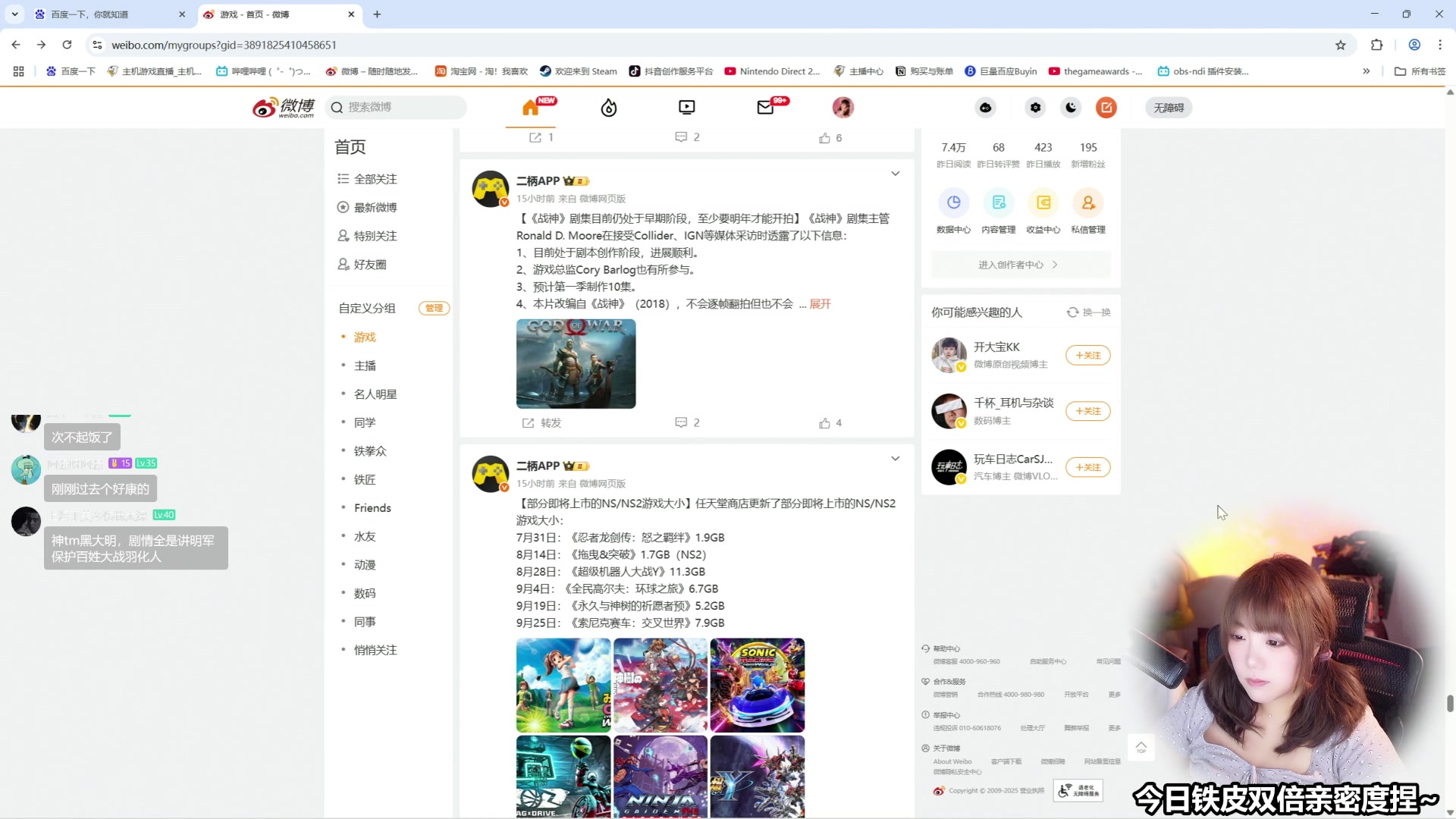
Task: Select the 主播 group
Action: pyautogui.click(x=365, y=366)
